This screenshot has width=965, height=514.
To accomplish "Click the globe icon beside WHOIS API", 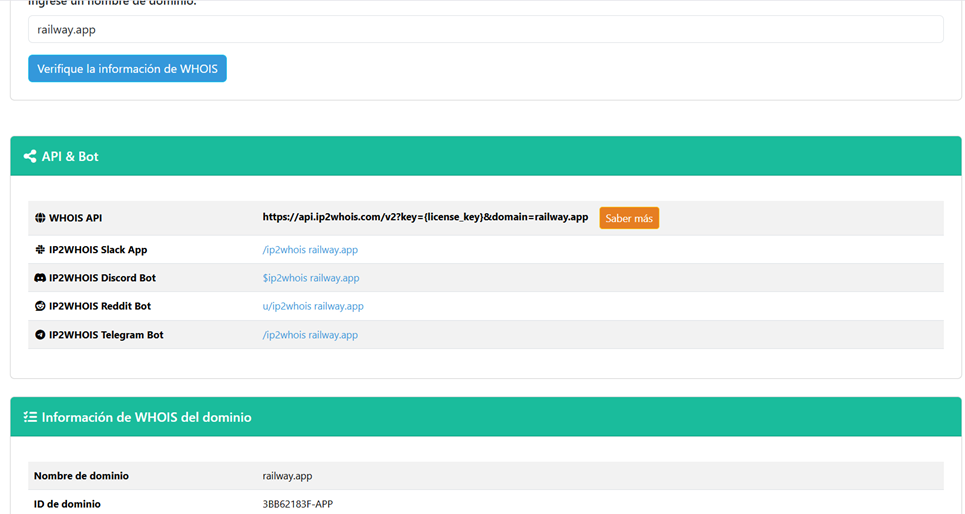I will pos(40,218).
